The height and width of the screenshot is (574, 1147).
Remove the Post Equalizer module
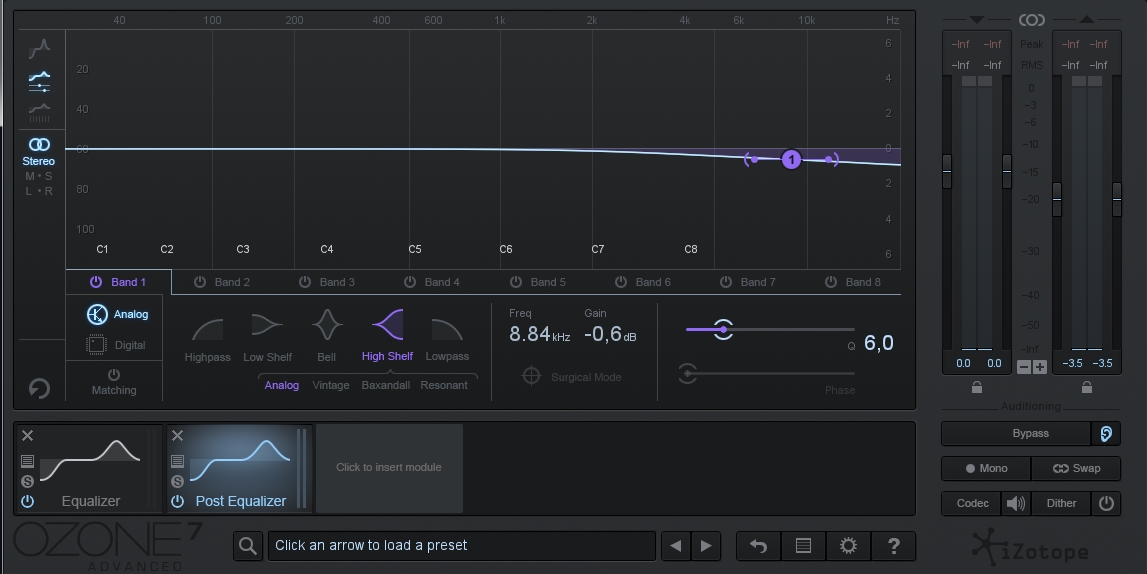point(177,435)
